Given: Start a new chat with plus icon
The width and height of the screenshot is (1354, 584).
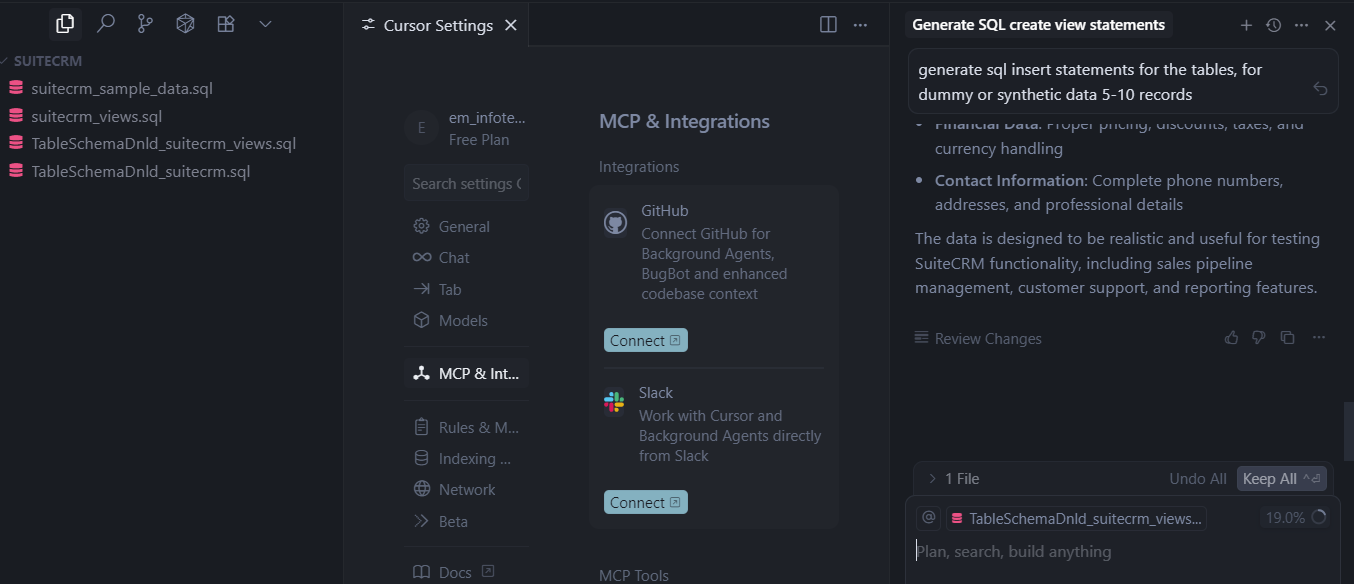Looking at the screenshot, I should (x=1246, y=25).
